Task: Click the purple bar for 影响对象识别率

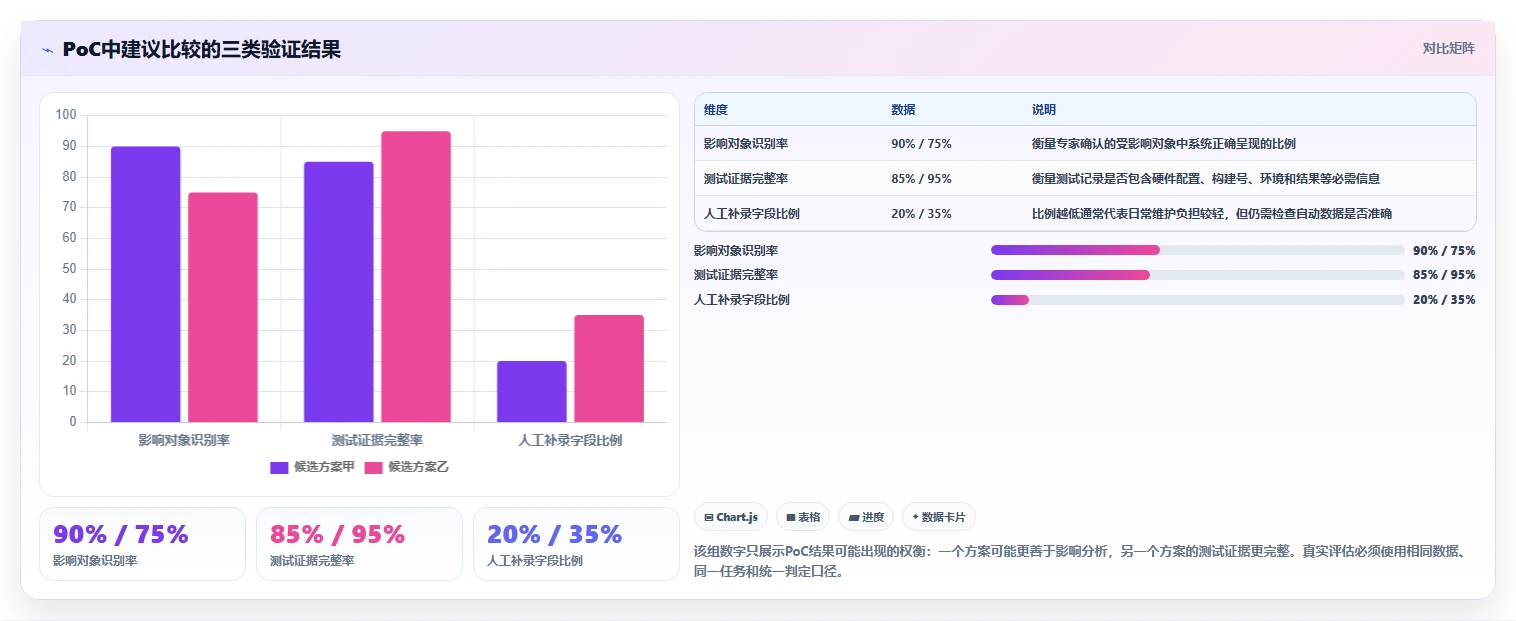Action: (145, 284)
